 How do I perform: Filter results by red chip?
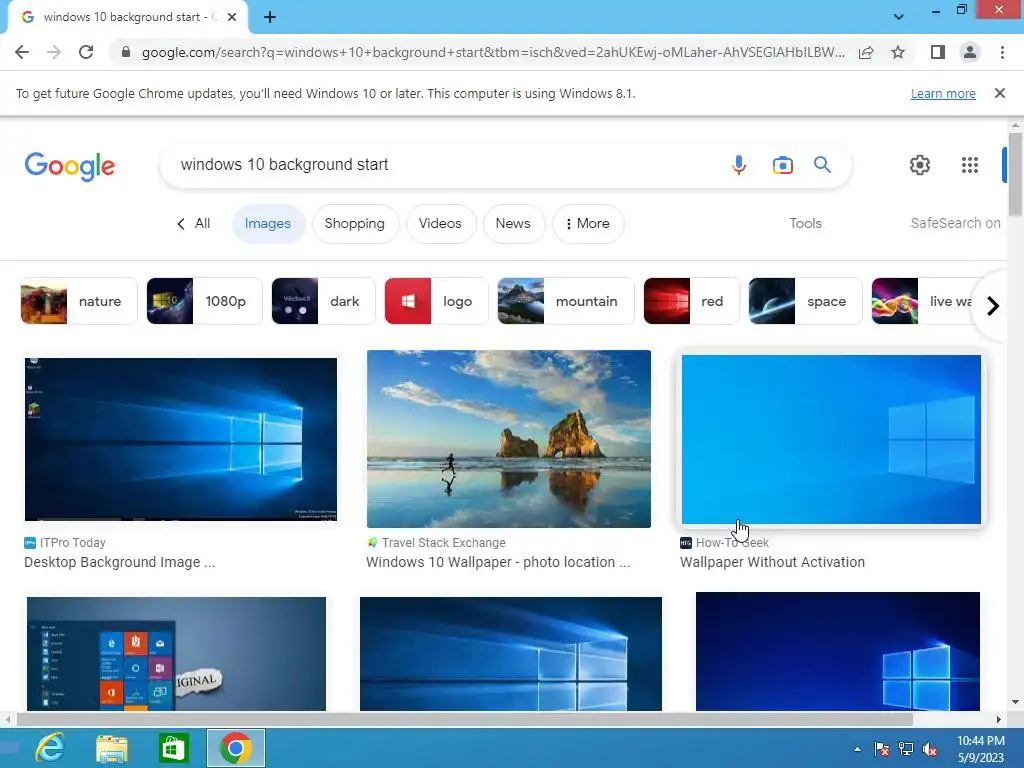pyautogui.click(x=692, y=301)
